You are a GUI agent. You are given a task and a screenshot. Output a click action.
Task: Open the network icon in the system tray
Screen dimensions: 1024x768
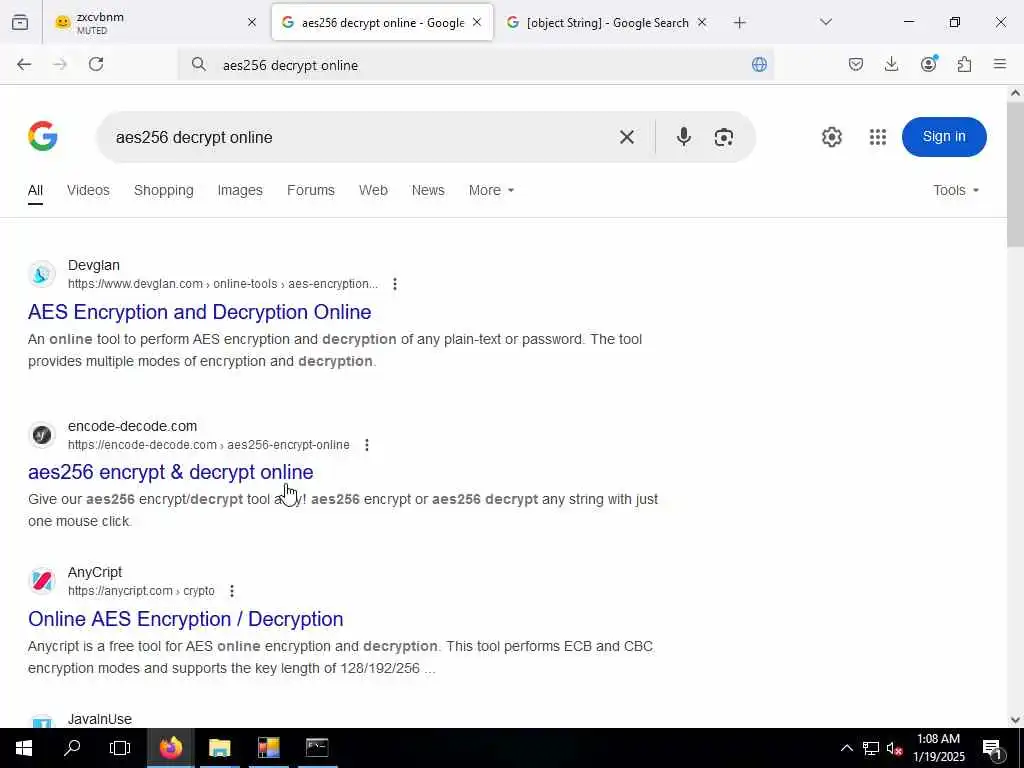tap(871, 748)
